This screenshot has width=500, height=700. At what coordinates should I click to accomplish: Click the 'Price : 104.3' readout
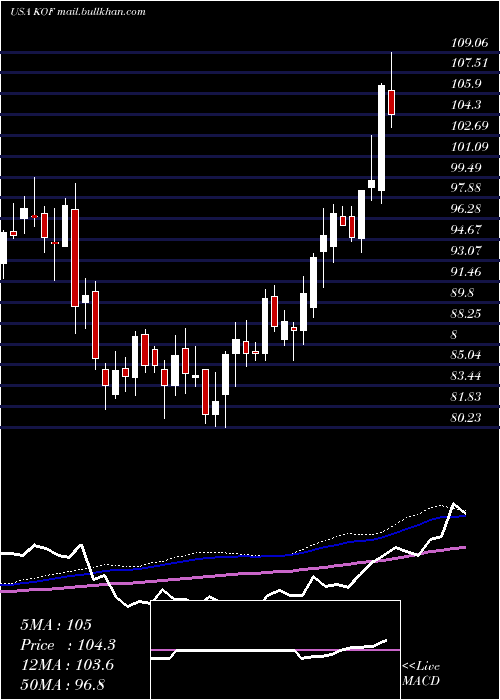click(68, 645)
